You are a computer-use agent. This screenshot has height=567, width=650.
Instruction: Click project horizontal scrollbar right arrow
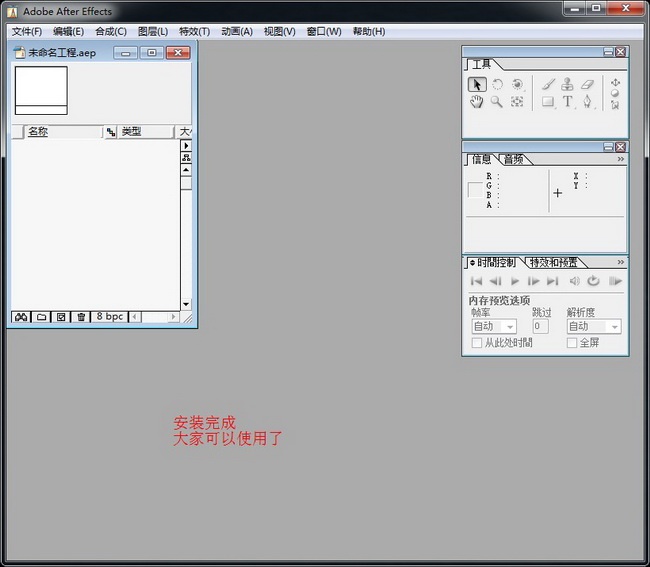174,317
